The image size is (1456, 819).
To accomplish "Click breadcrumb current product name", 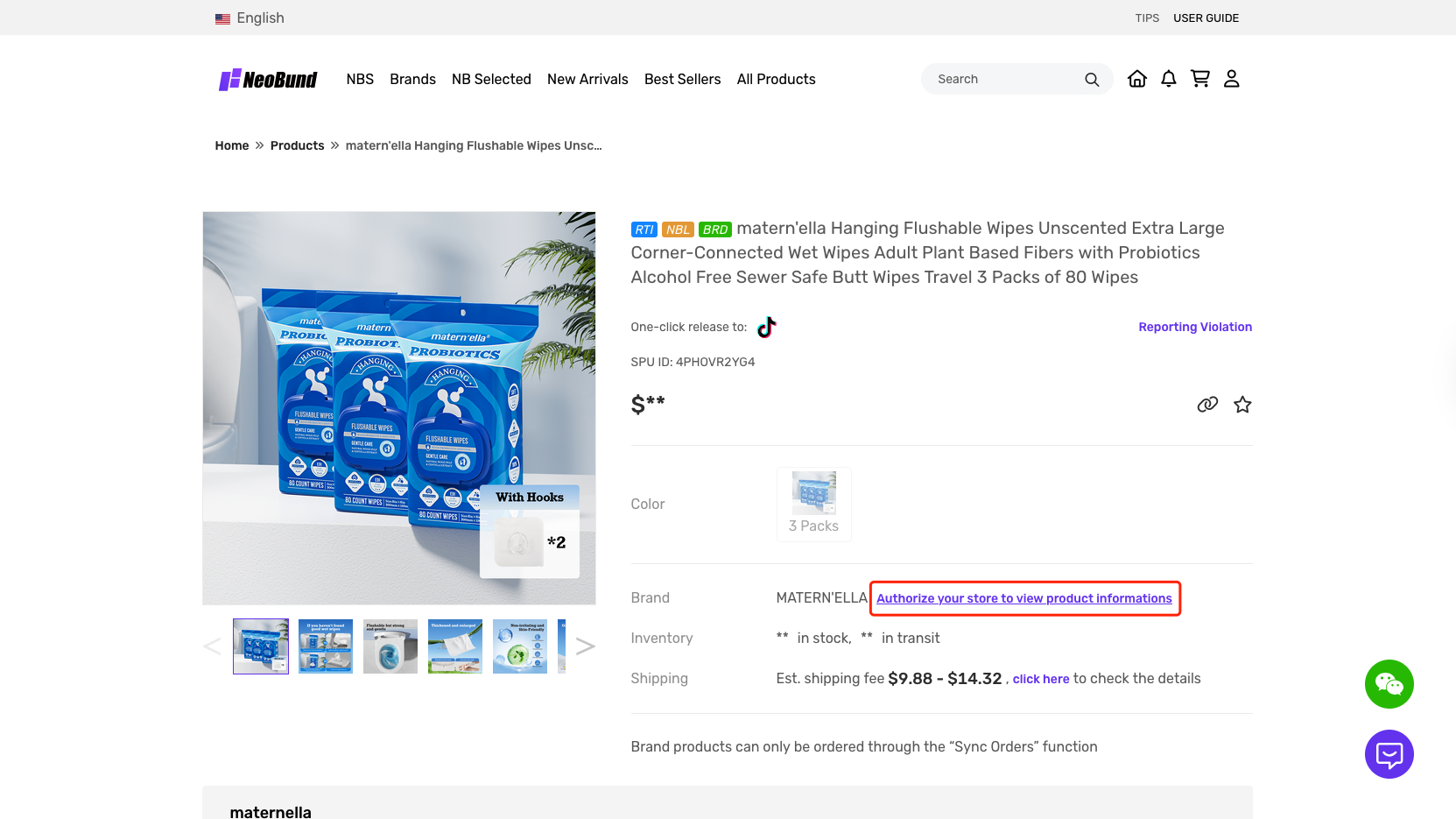I will pos(474,145).
